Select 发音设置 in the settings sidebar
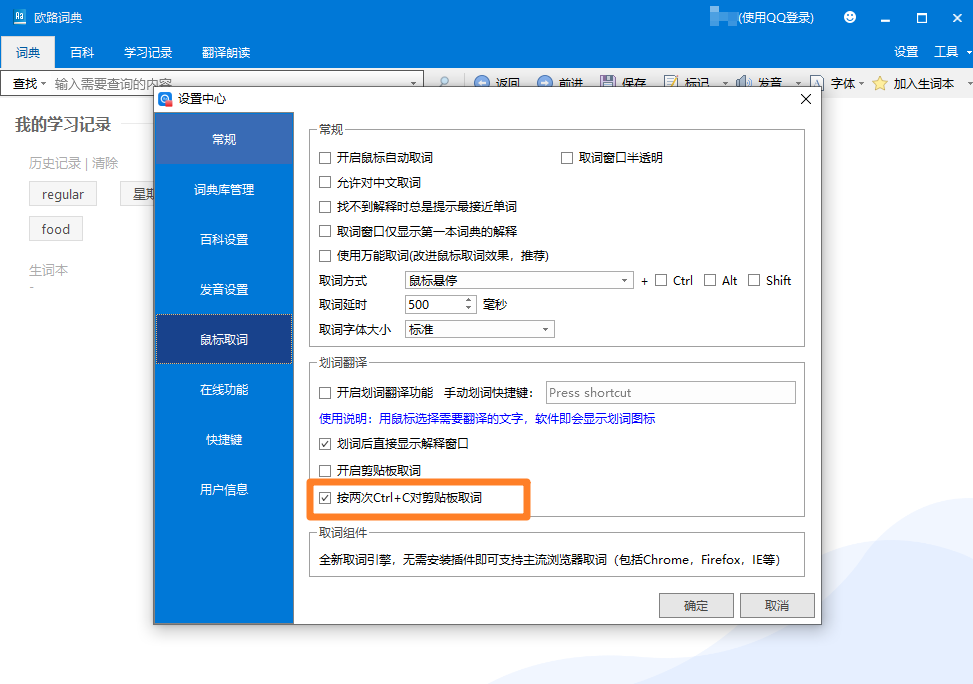The width and height of the screenshot is (973, 684). click(223, 289)
